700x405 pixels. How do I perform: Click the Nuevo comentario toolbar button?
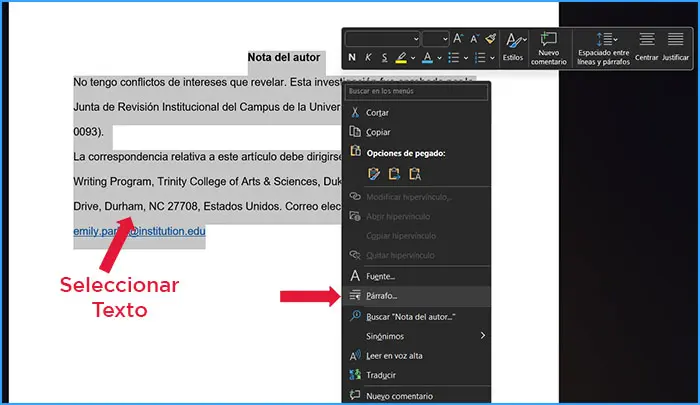(x=549, y=48)
